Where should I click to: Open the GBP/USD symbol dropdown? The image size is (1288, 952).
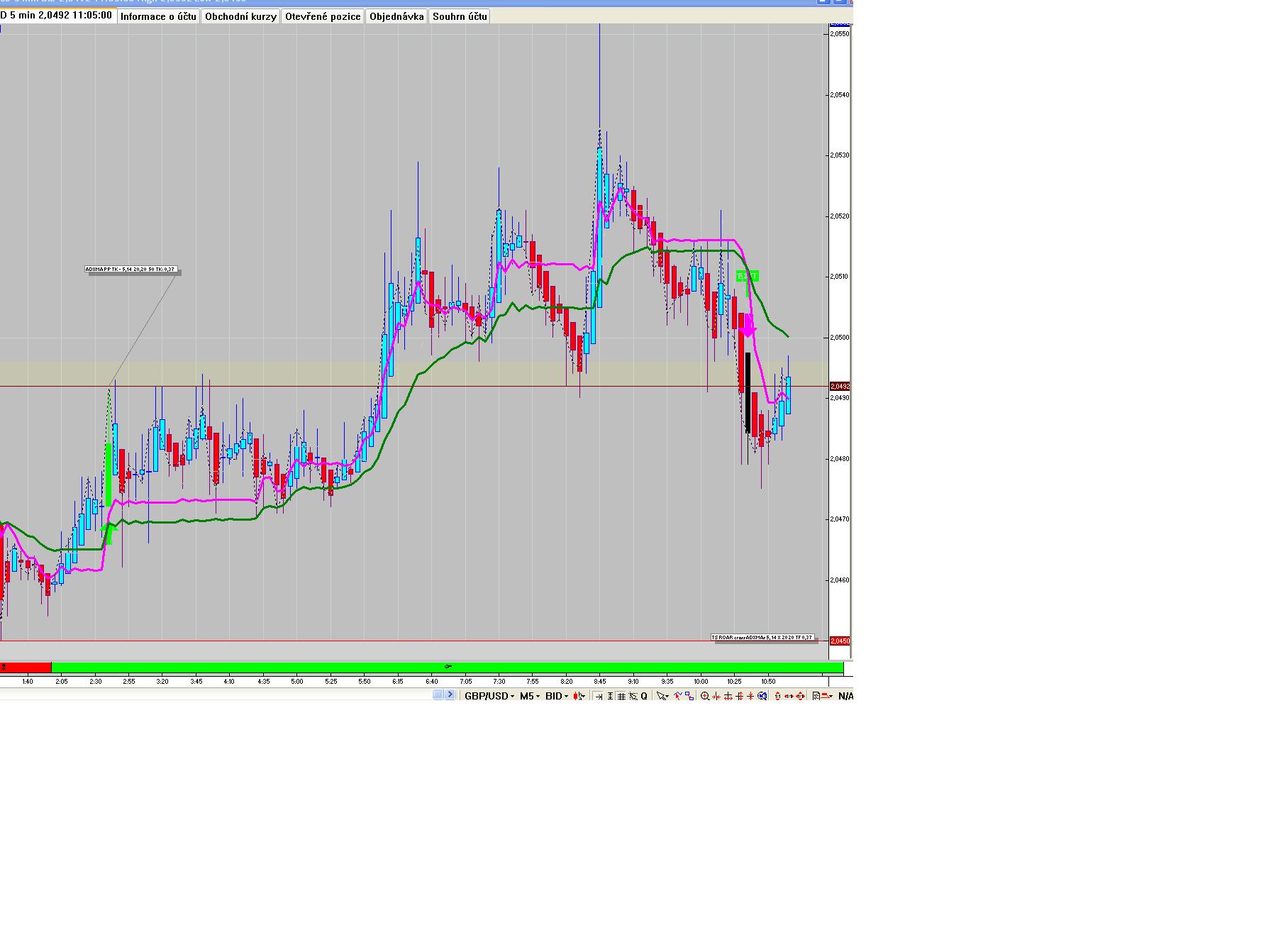pyautogui.click(x=489, y=696)
